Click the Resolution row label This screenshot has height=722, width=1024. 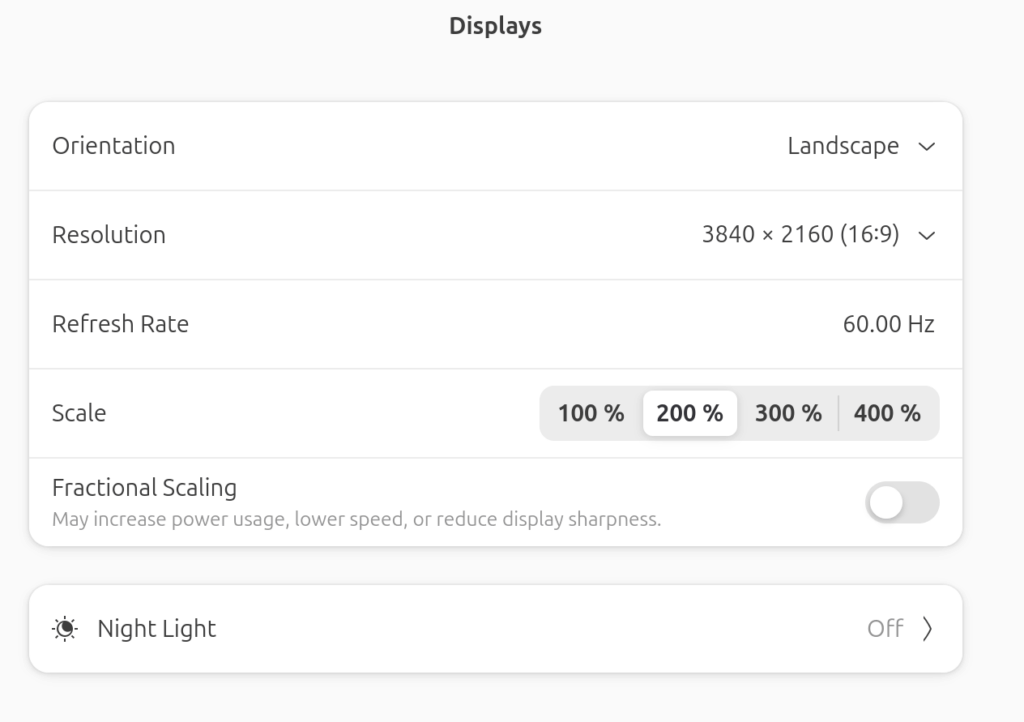(109, 235)
